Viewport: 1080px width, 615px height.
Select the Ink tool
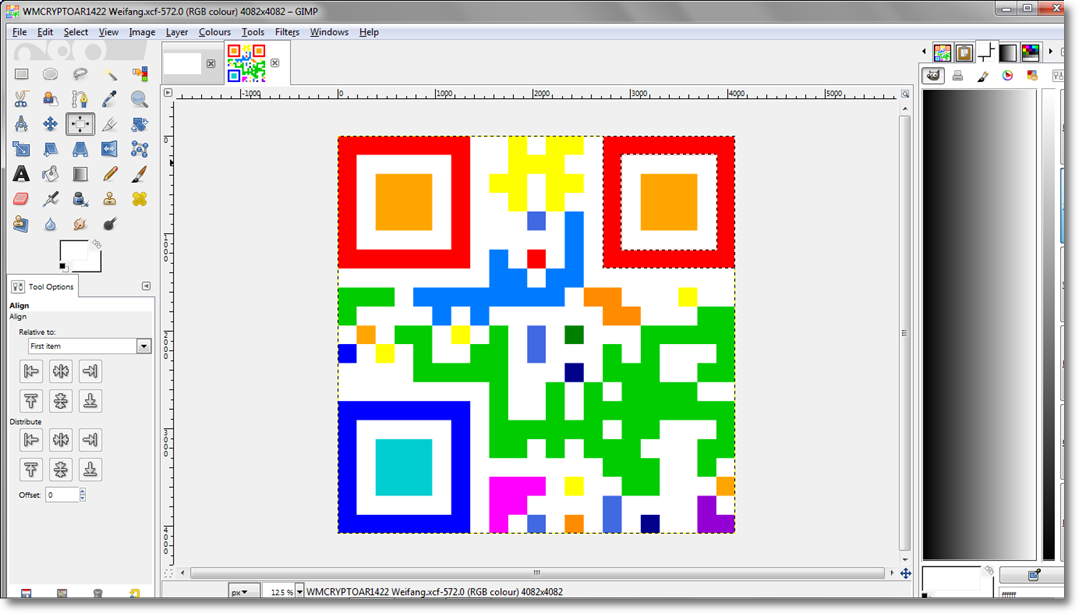(x=80, y=199)
